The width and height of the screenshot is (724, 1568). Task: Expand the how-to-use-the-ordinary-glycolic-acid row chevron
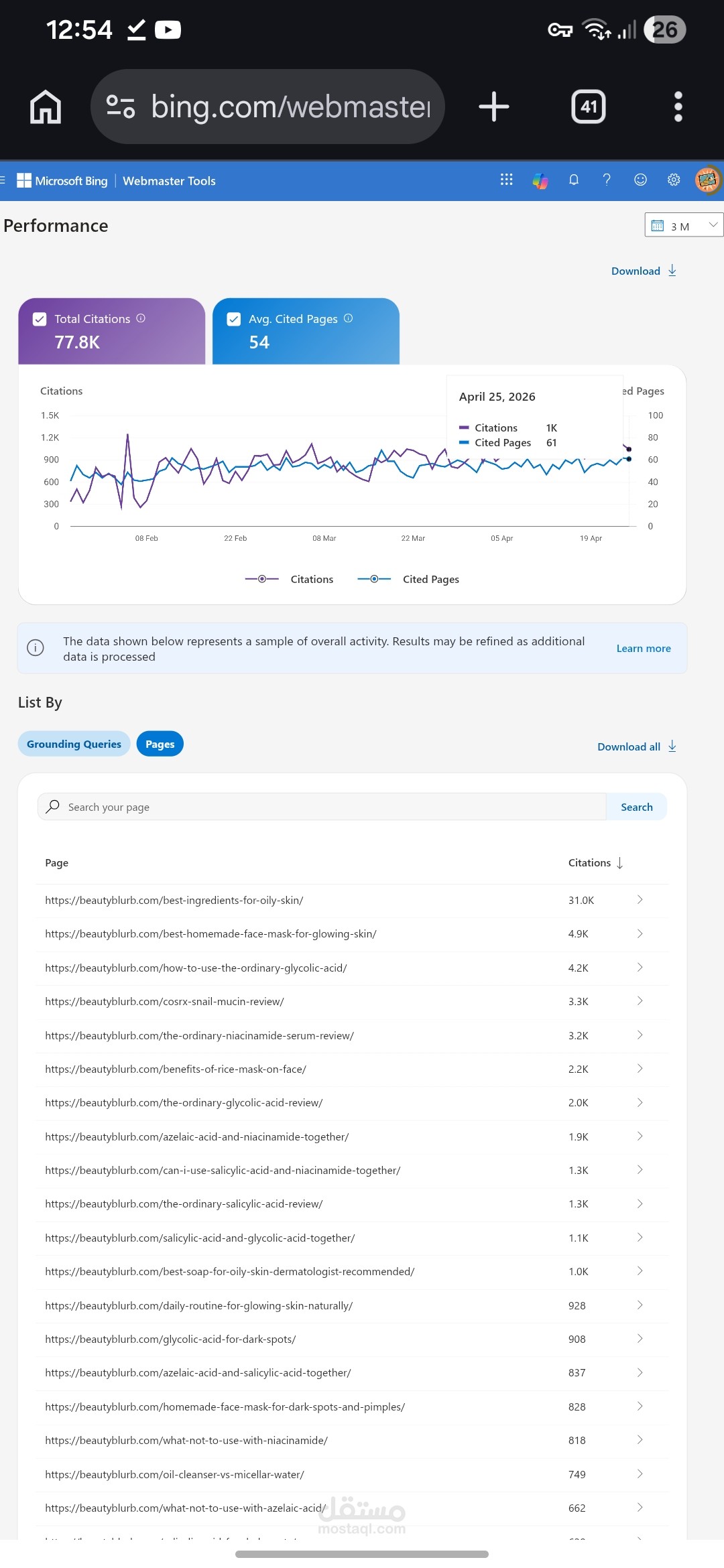click(x=640, y=967)
